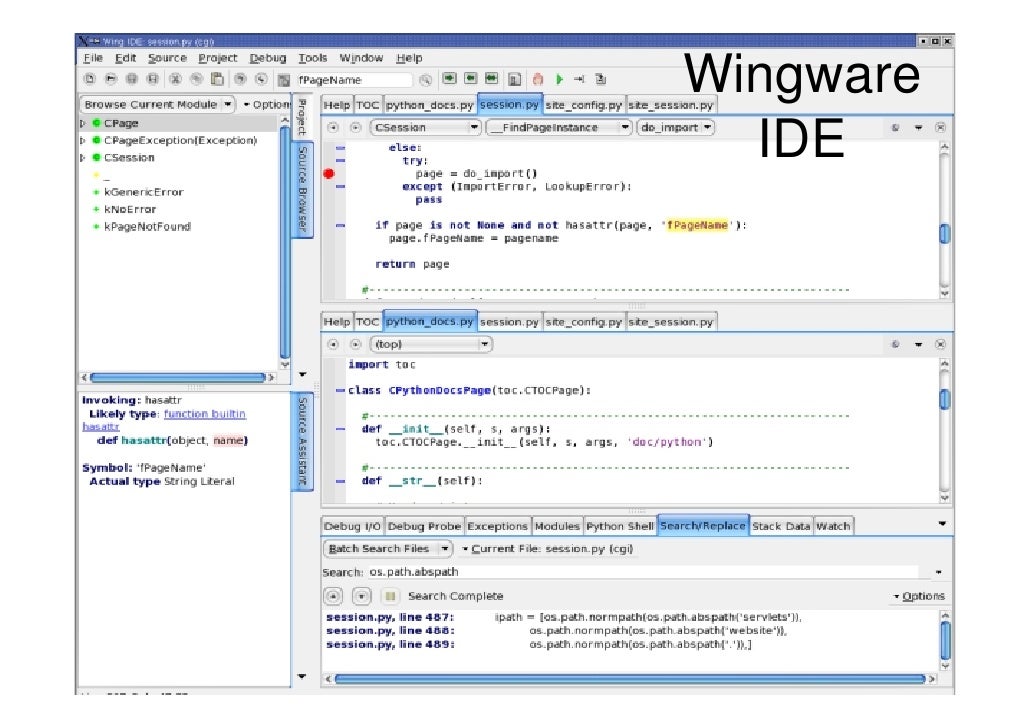Open the Current File: session.py (cgi) selector
The height and width of the screenshot is (728, 1030).
coord(548,549)
